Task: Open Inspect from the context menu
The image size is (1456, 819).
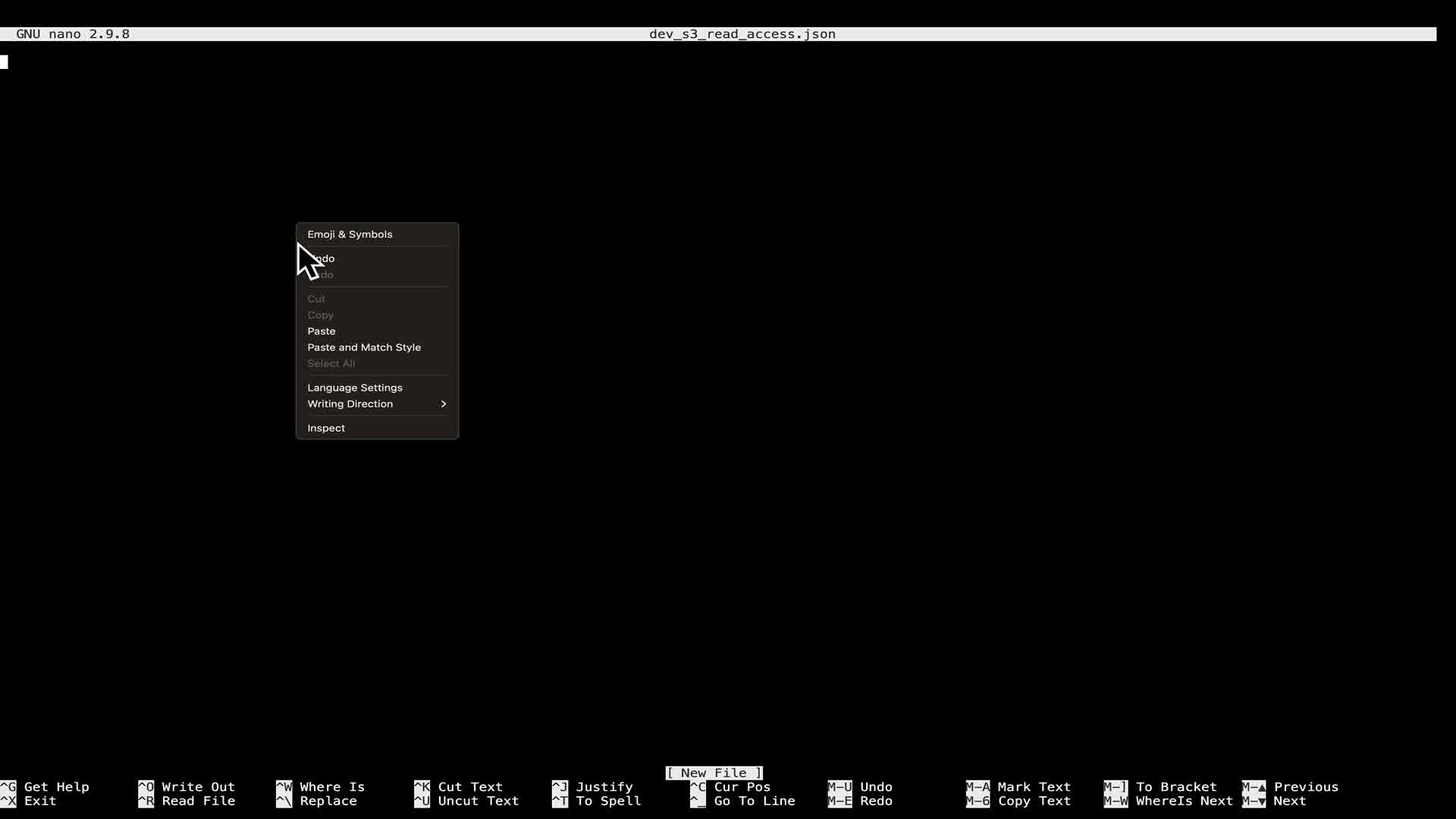Action: pyautogui.click(x=326, y=428)
